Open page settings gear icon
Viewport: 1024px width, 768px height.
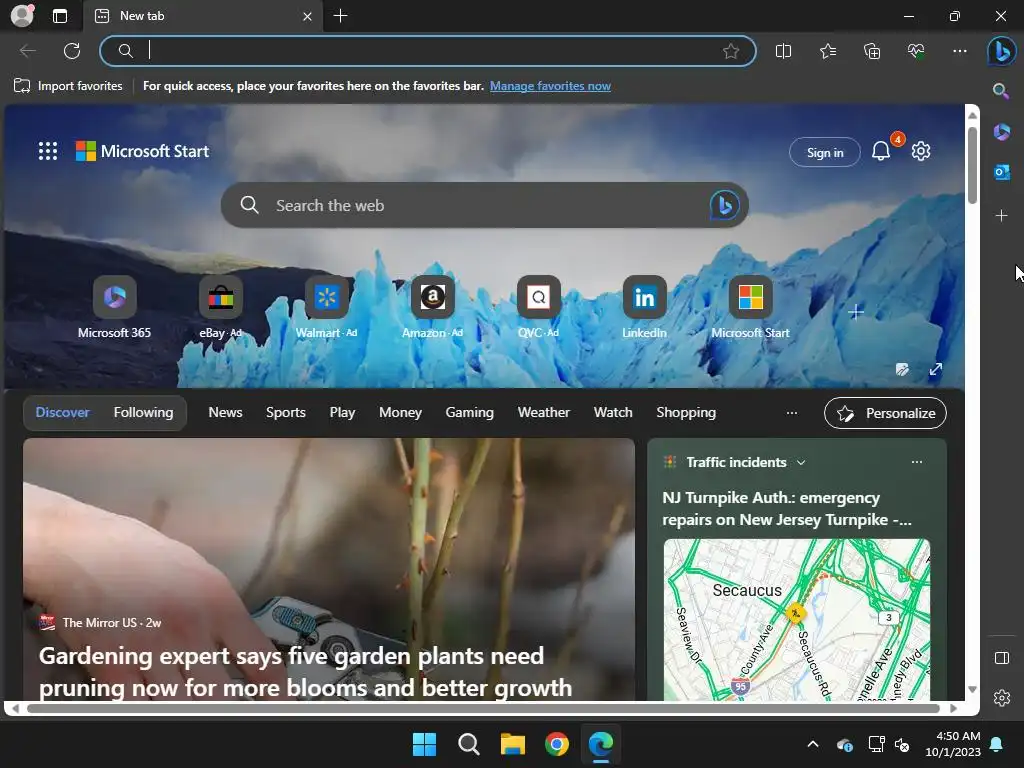tap(921, 151)
